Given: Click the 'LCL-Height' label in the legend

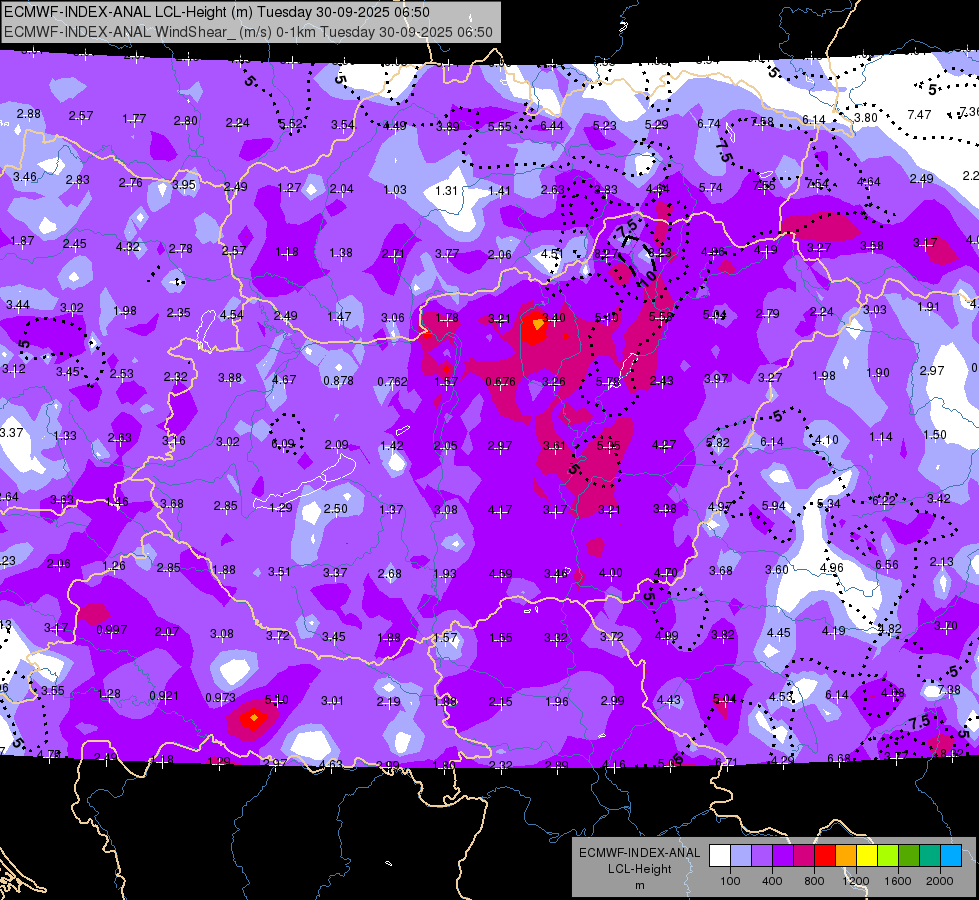Looking at the screenshot, I should click(639, 869).
